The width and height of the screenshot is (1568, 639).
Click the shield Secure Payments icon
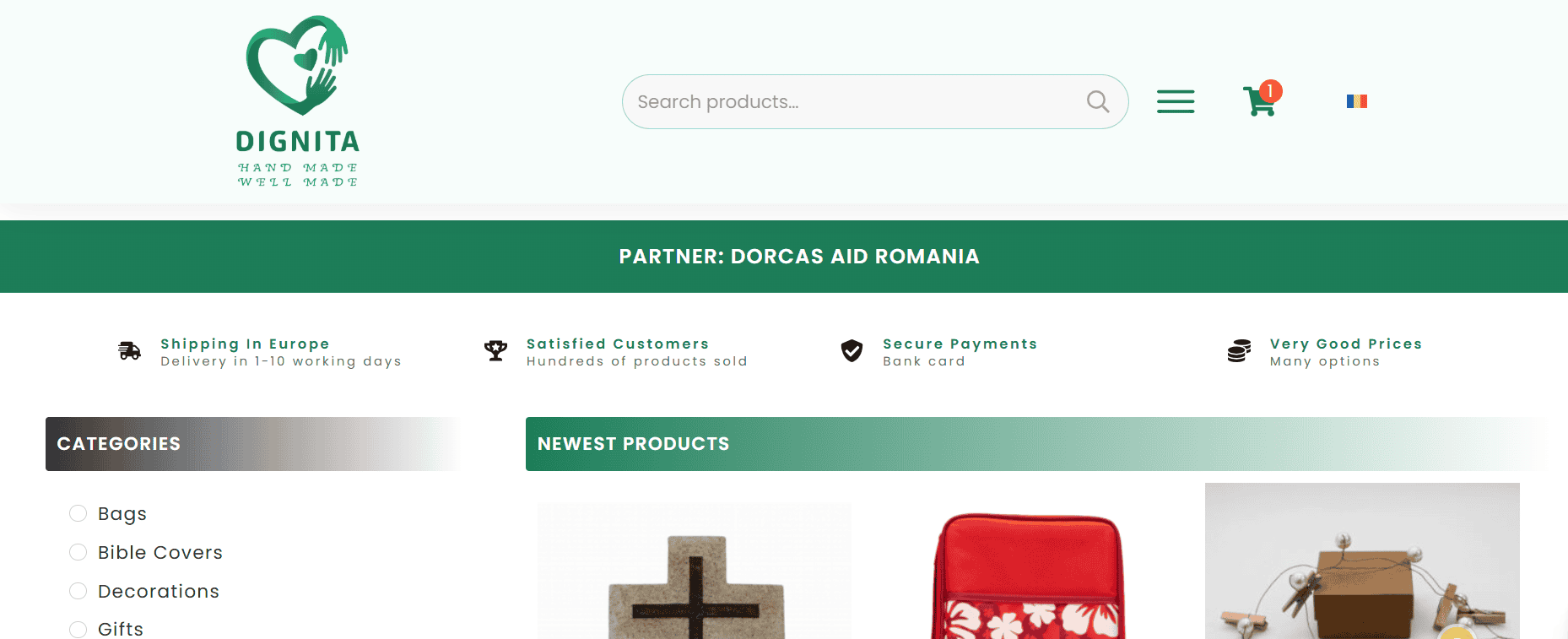(x=852, y=351)
